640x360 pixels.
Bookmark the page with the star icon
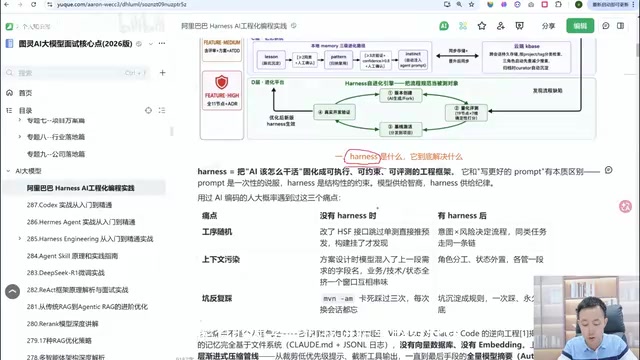471,4
